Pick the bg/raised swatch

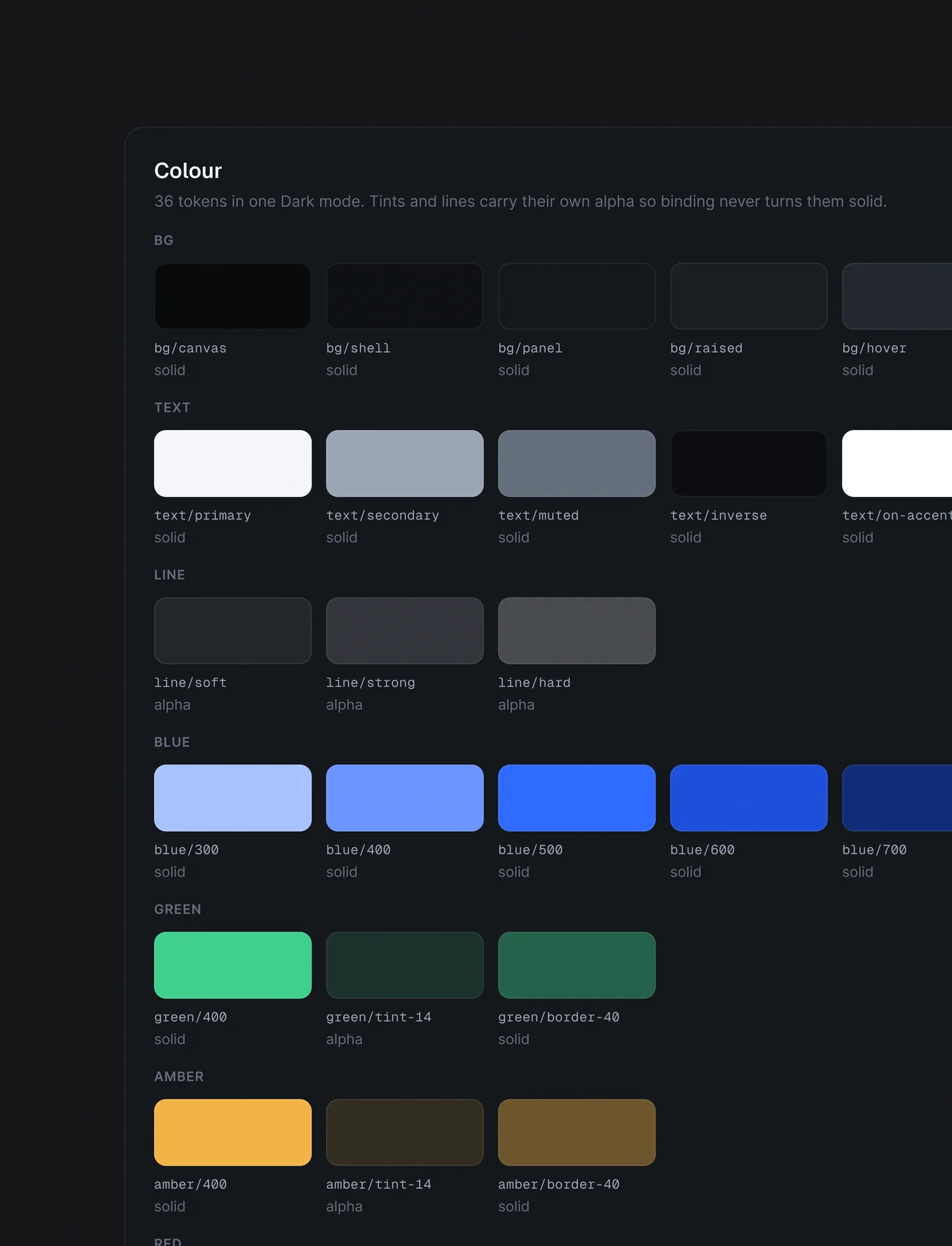[x=748, y=296]
